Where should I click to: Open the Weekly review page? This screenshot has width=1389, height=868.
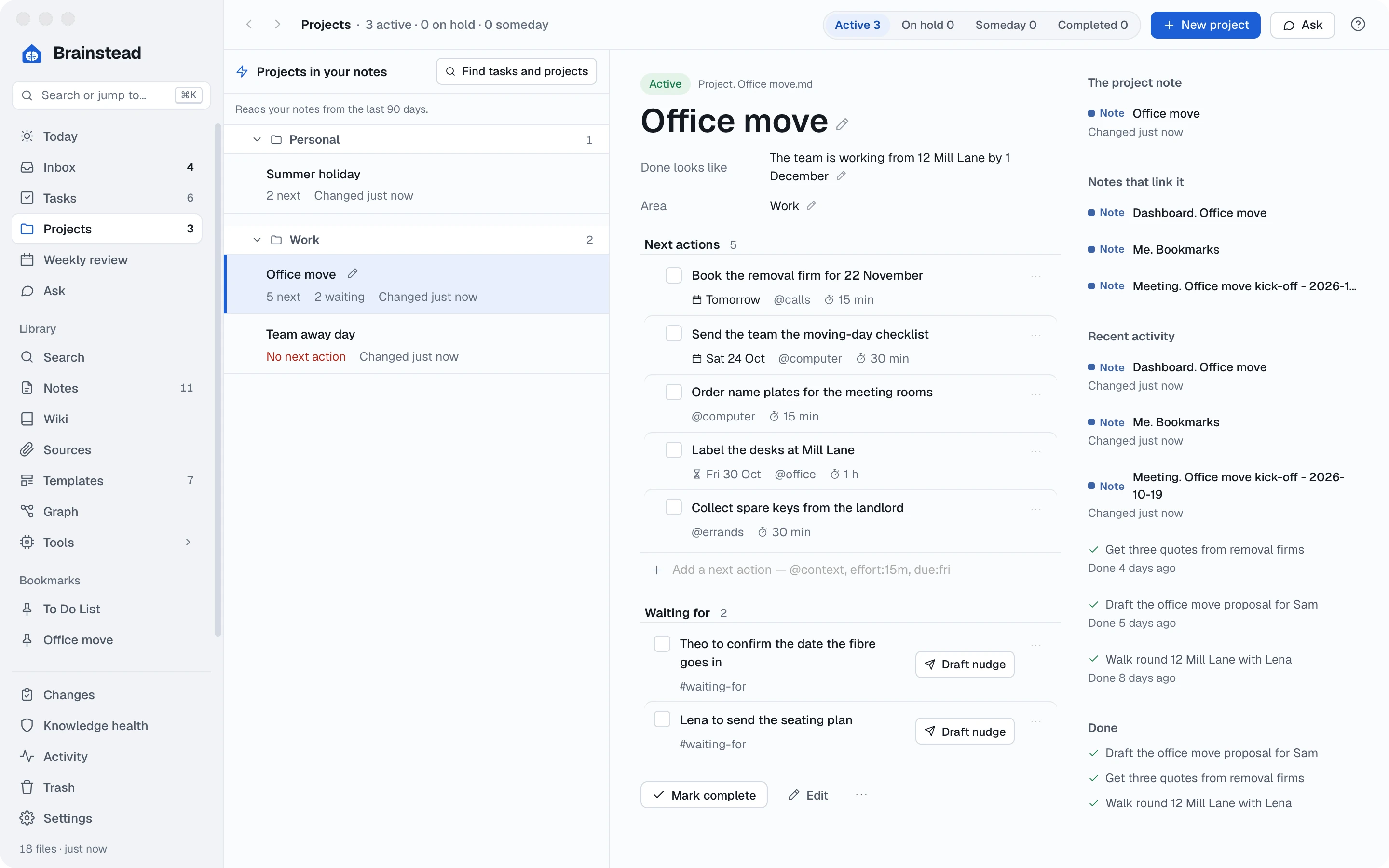107,259
